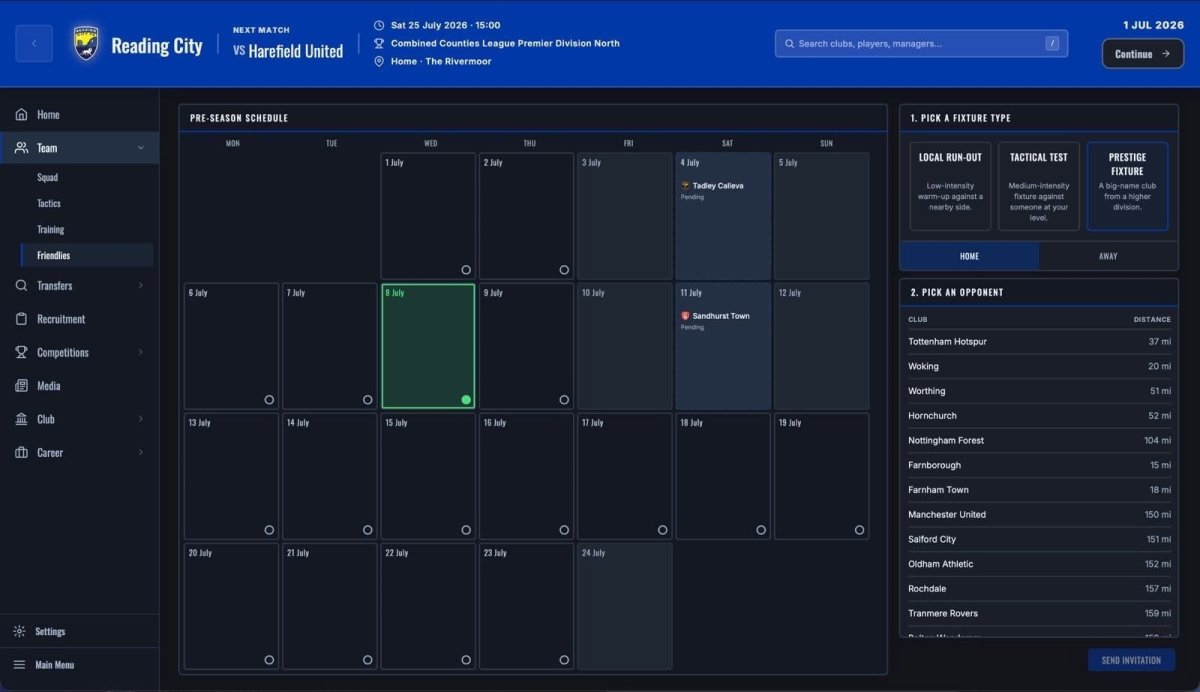Click the Career briefcase icon
Image resolution: width=1200 pixels, height=692 pixels.
[x=21, y=453]
